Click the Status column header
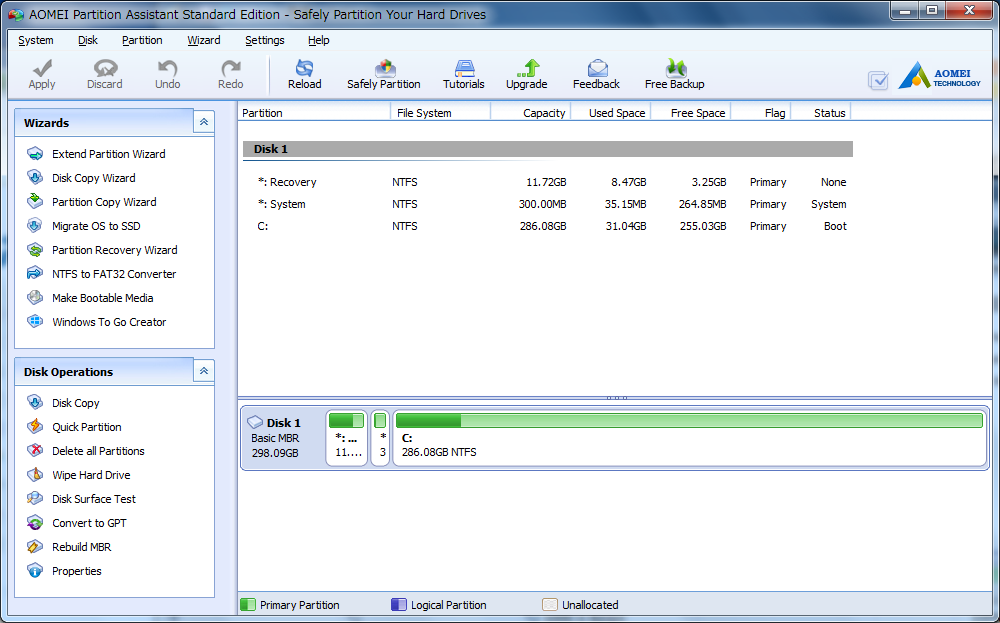The image size is (1000, 623). [x=821, y=113]
